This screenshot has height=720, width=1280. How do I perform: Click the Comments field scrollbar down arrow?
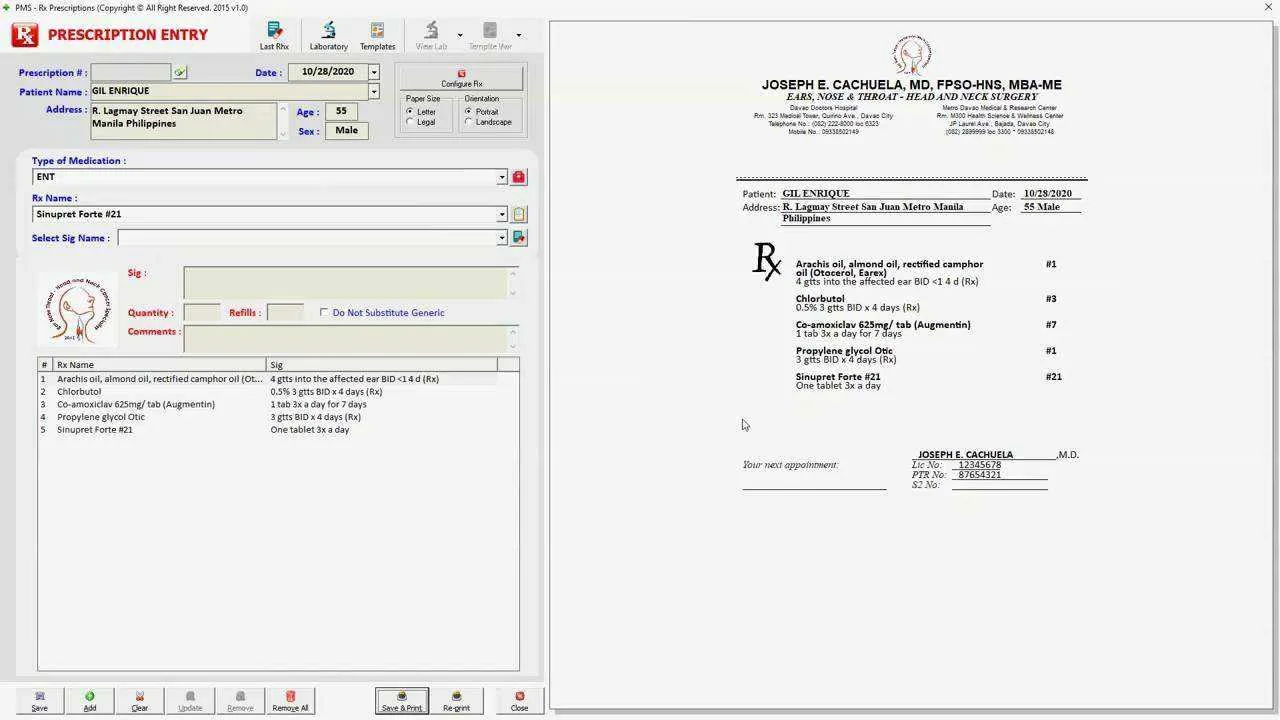(x=513, y=345)
